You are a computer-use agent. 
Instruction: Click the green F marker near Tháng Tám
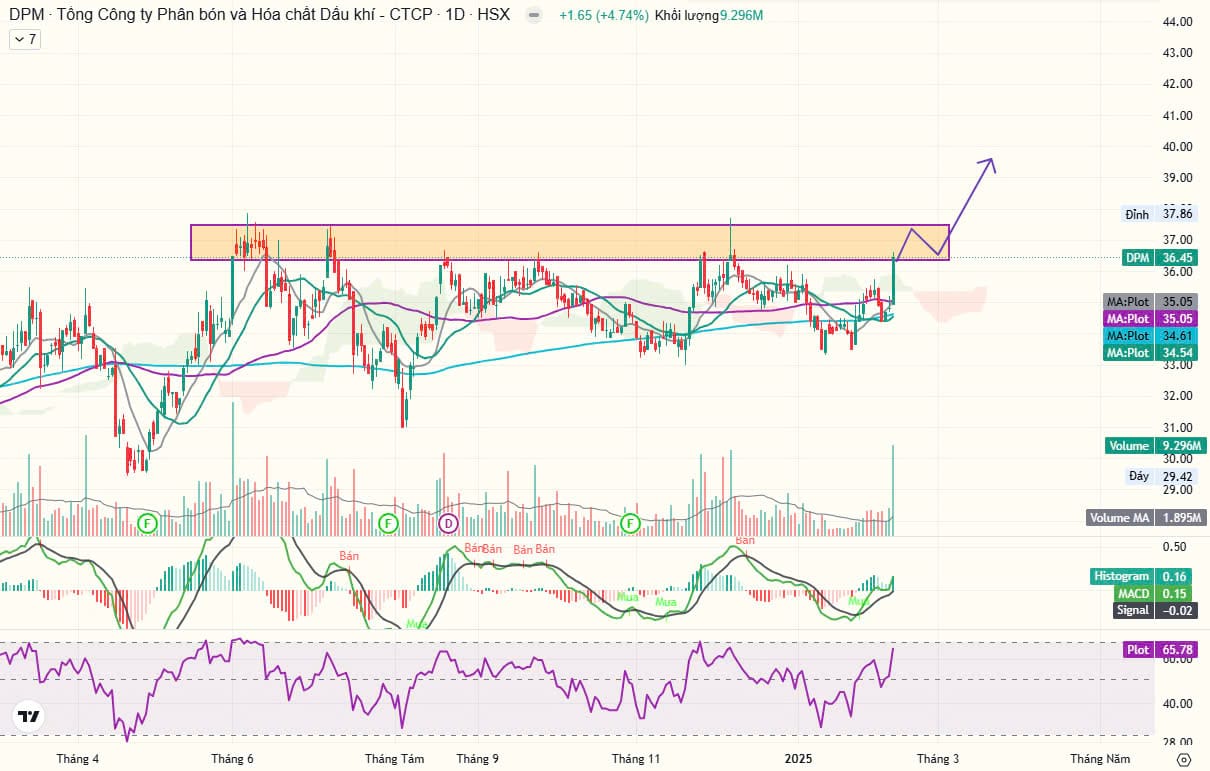point(388,523)
